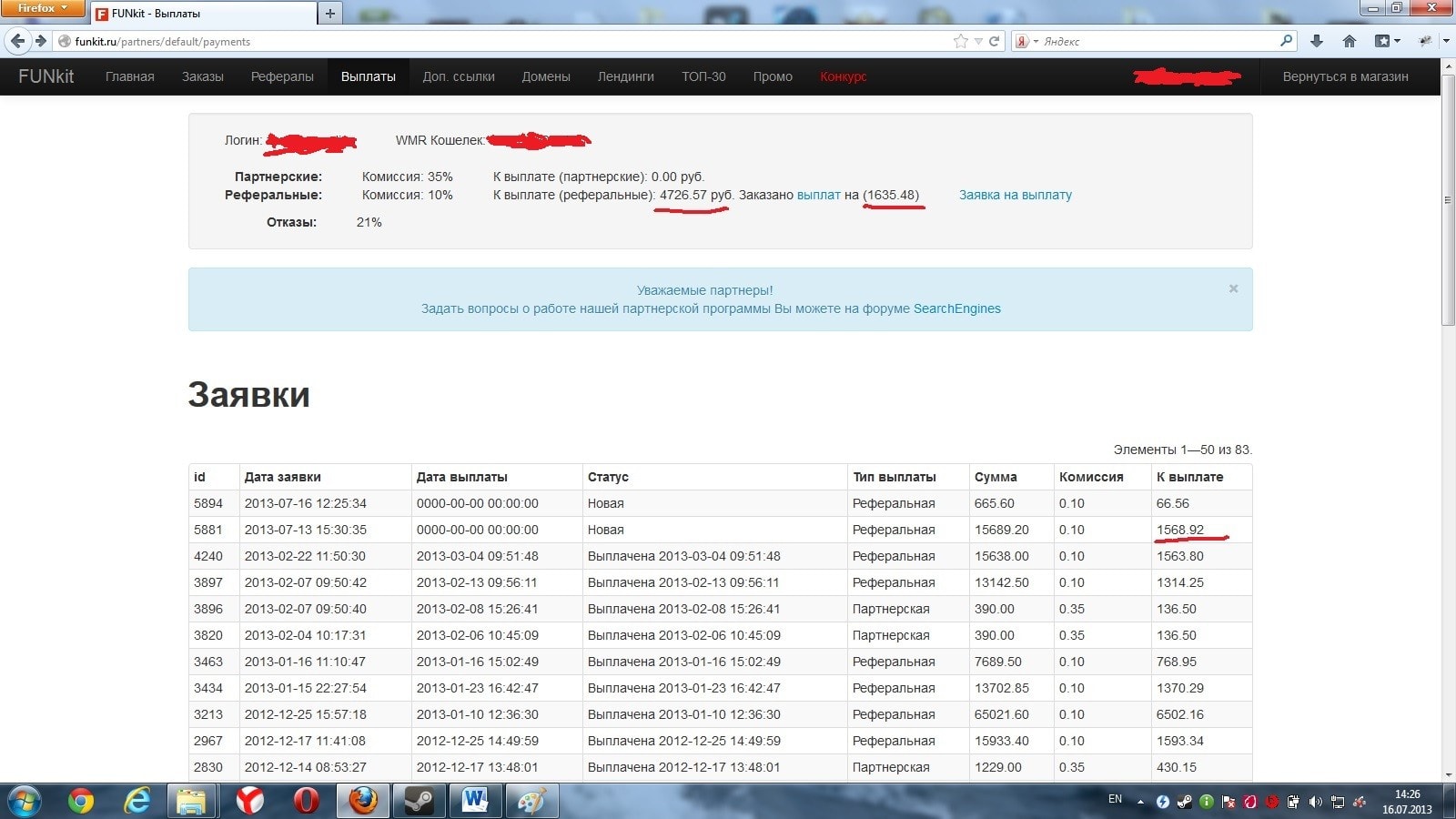Expand the Yandex search engine selector

1026,41
